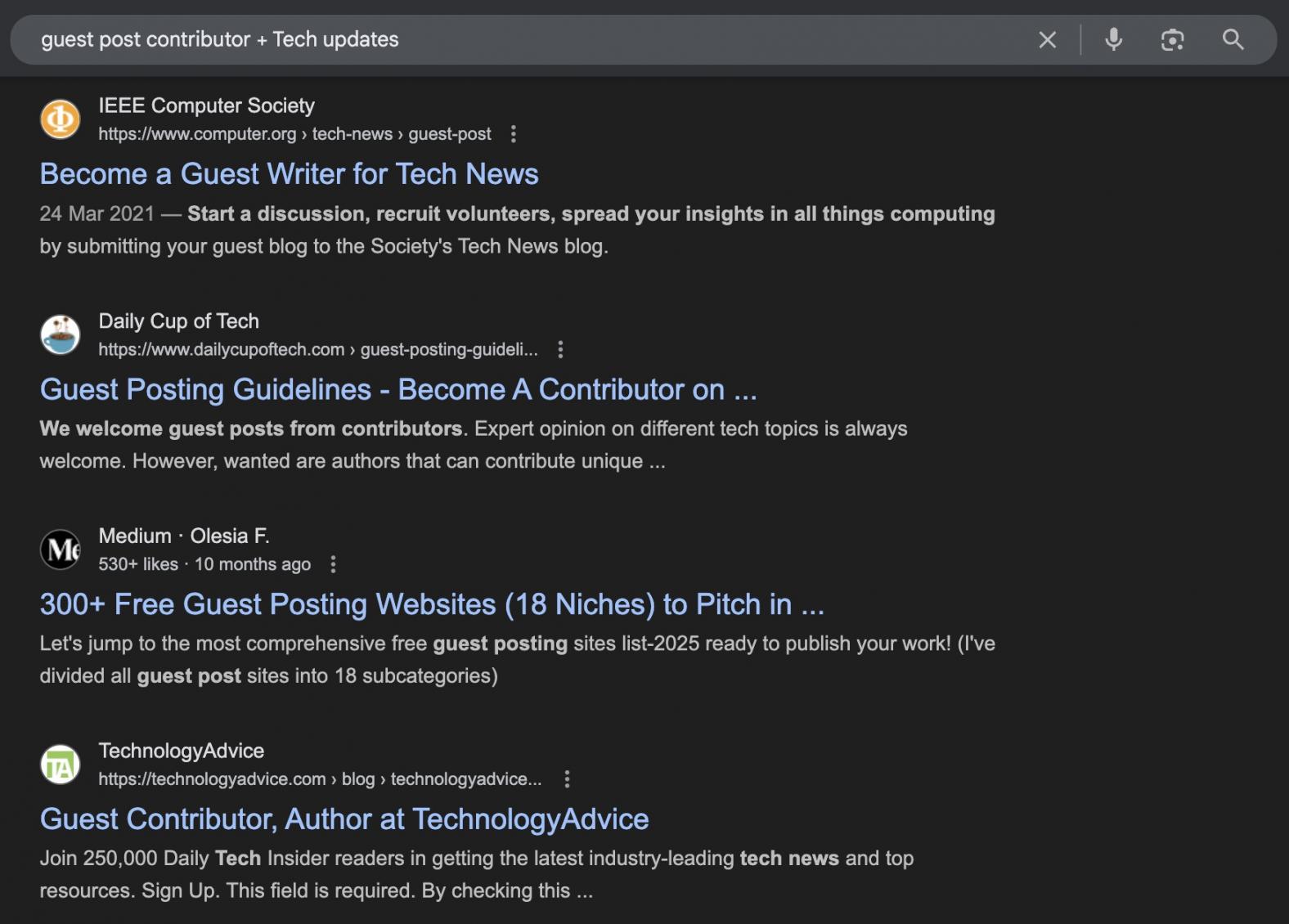Open search by image lens icon
Screen dimensions: 1289x924
click(x=1172, y=39)
